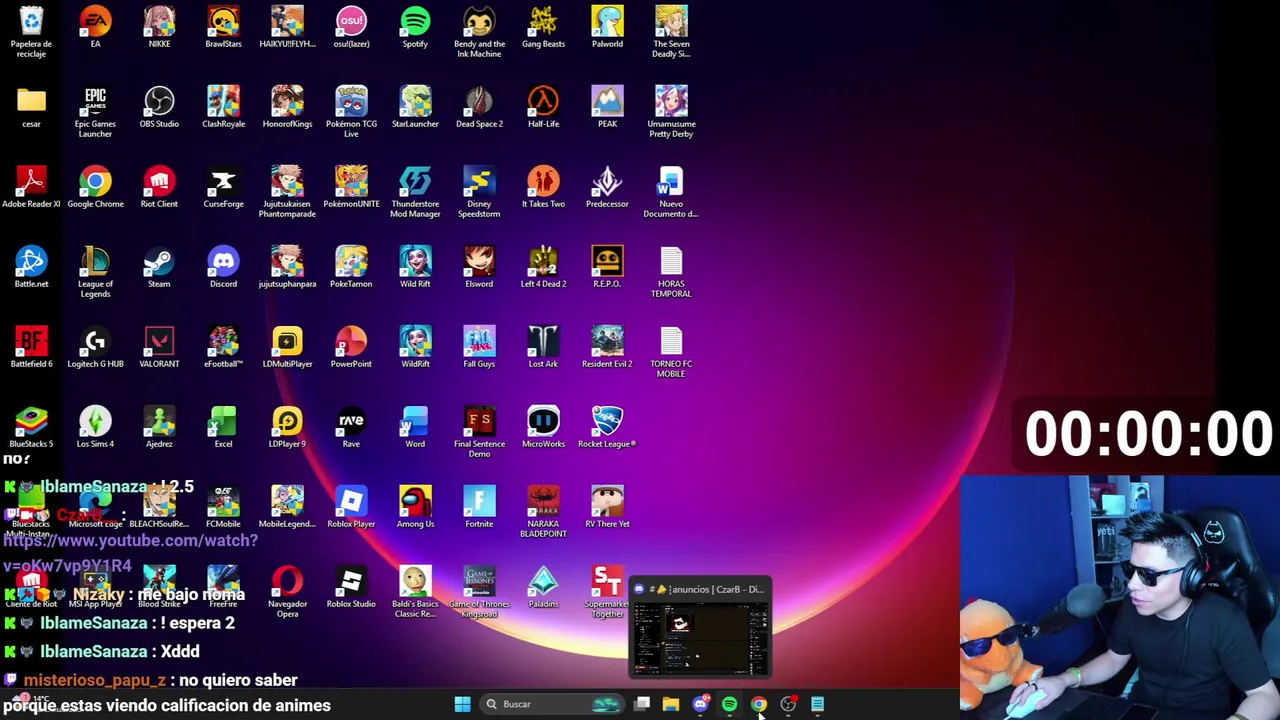Launch the VALORANT desktop shortcut

coord(159,347)
